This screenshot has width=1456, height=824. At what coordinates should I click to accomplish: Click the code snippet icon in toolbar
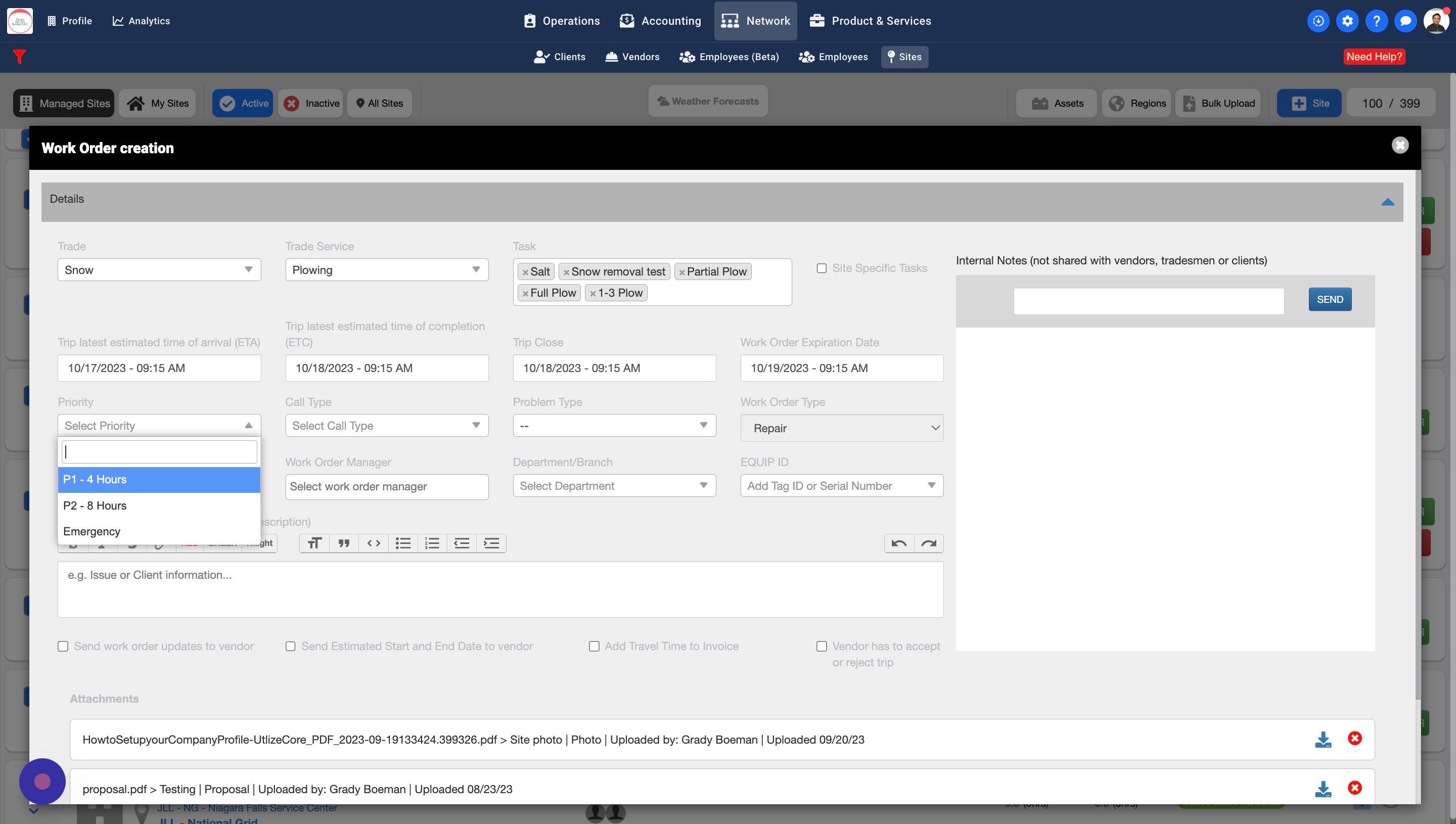[x=374, y=543]
